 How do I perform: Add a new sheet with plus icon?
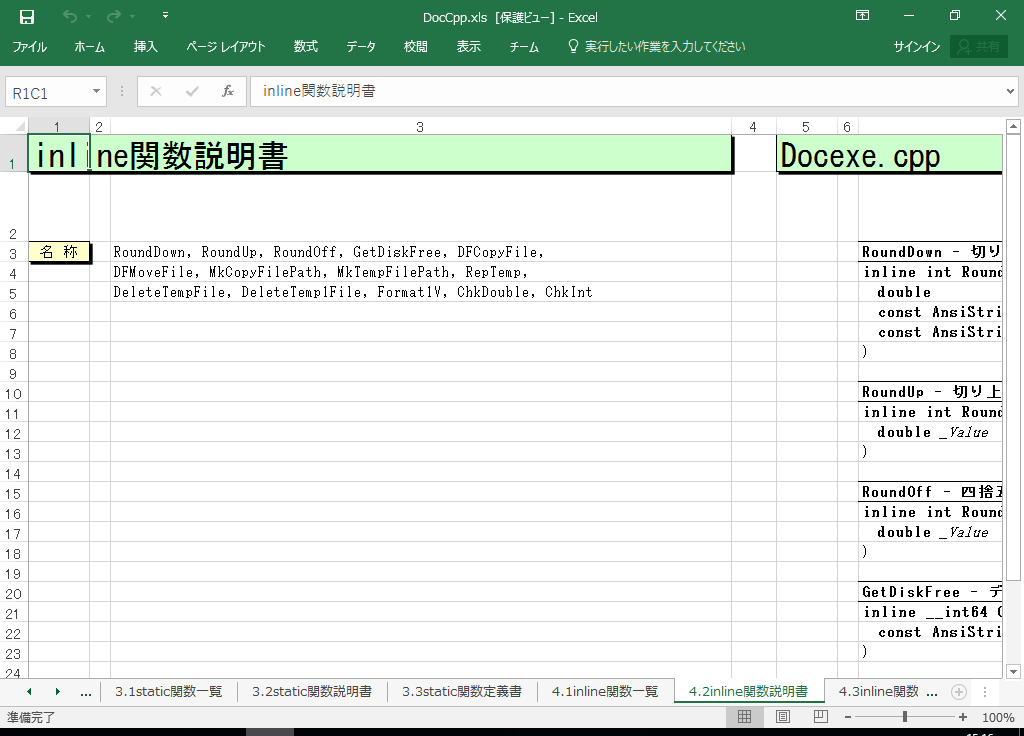tap(958, 691)
